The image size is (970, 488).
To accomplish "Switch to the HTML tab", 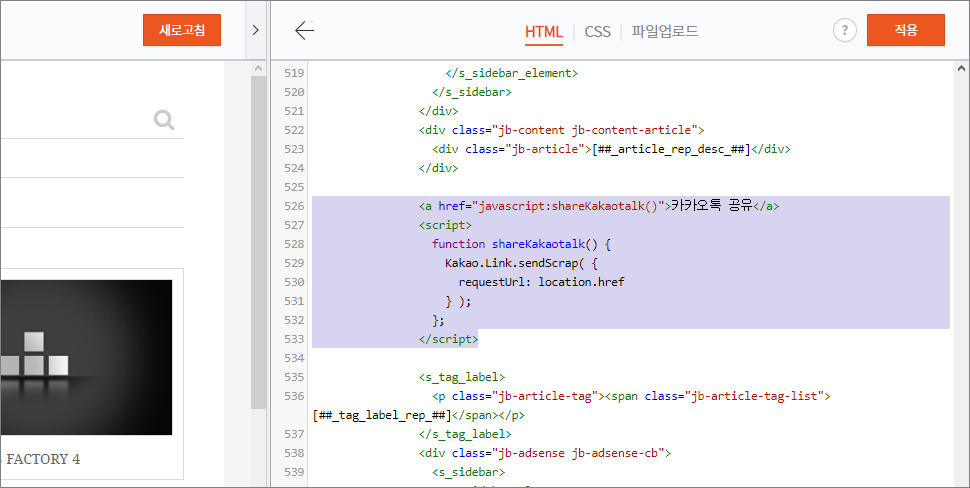I will point(544,32).
